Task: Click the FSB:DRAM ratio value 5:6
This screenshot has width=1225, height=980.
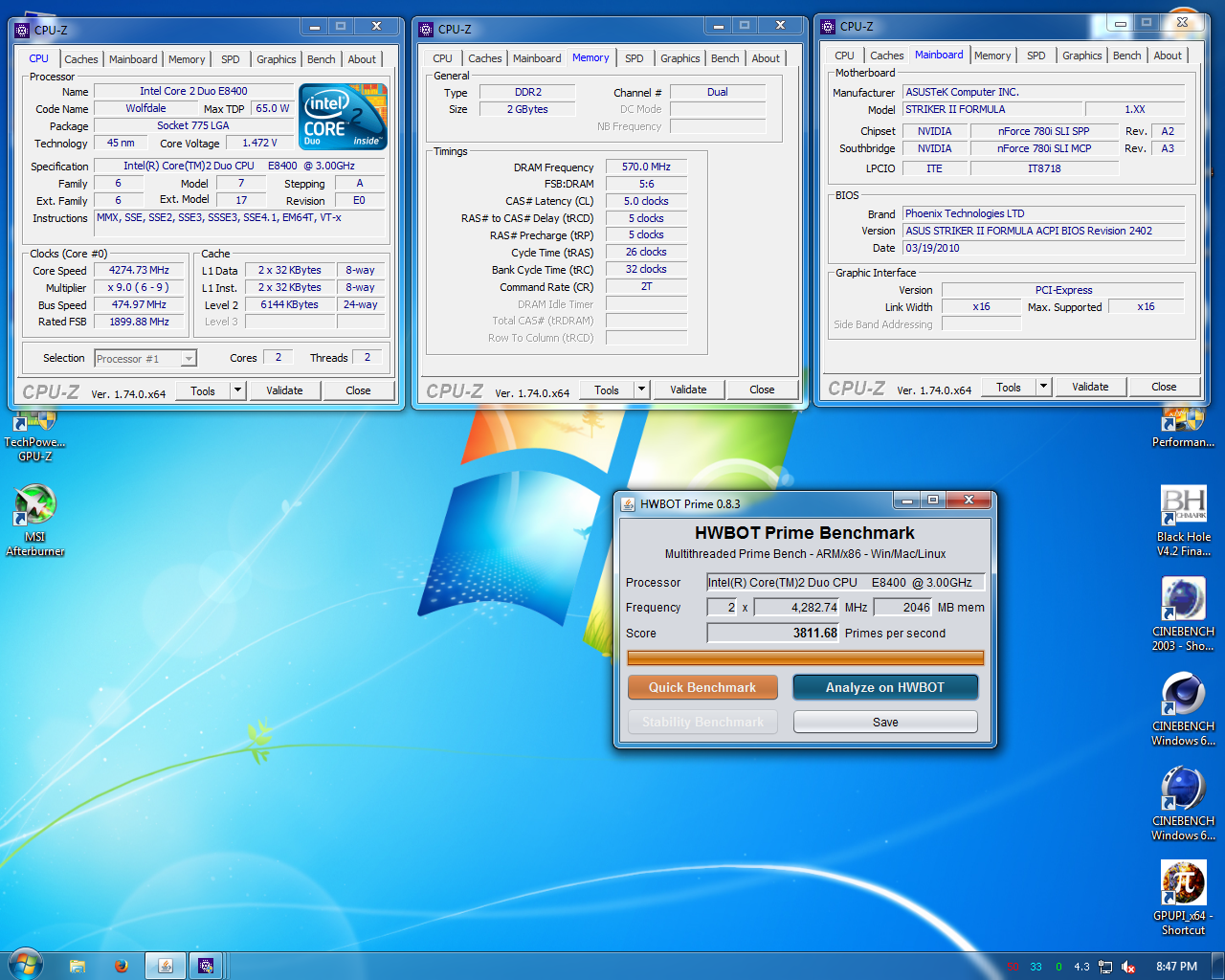Action: [x=646, y=184]
